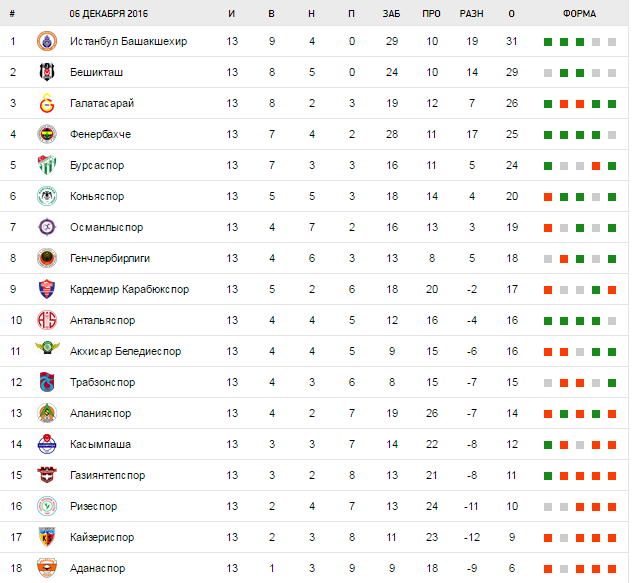The width and height of the screenshot is (633, 583).
Task: Click the Beşiktaş club crest icon
Action: (x=44, y=72)
